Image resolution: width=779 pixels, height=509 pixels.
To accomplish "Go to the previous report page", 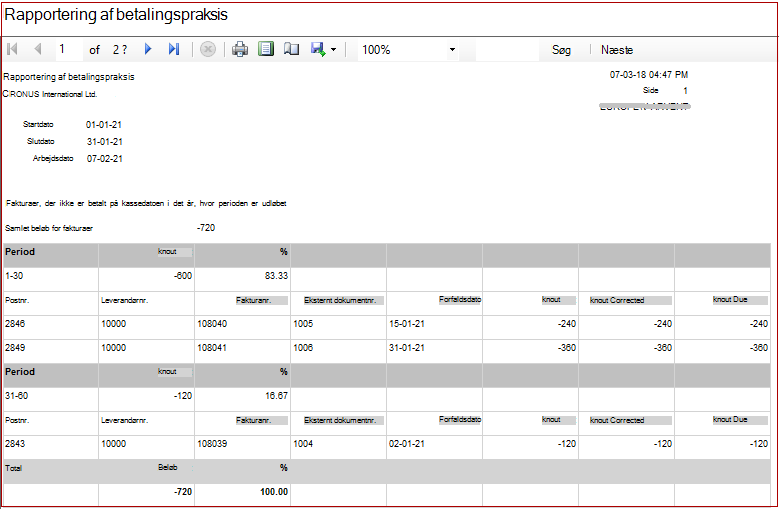I will click(38, 49).
